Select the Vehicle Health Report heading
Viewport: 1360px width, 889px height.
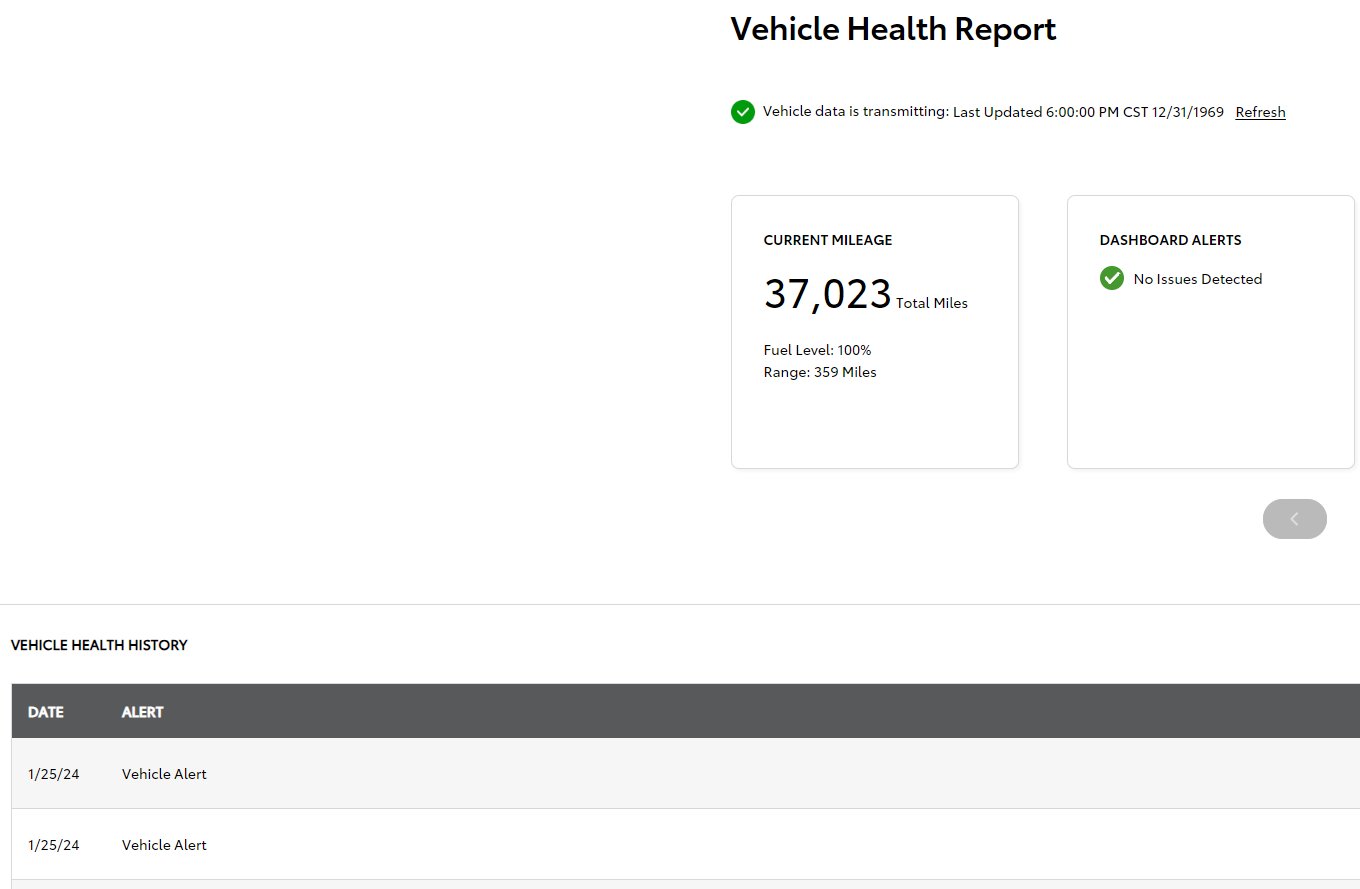click(893, 29)
